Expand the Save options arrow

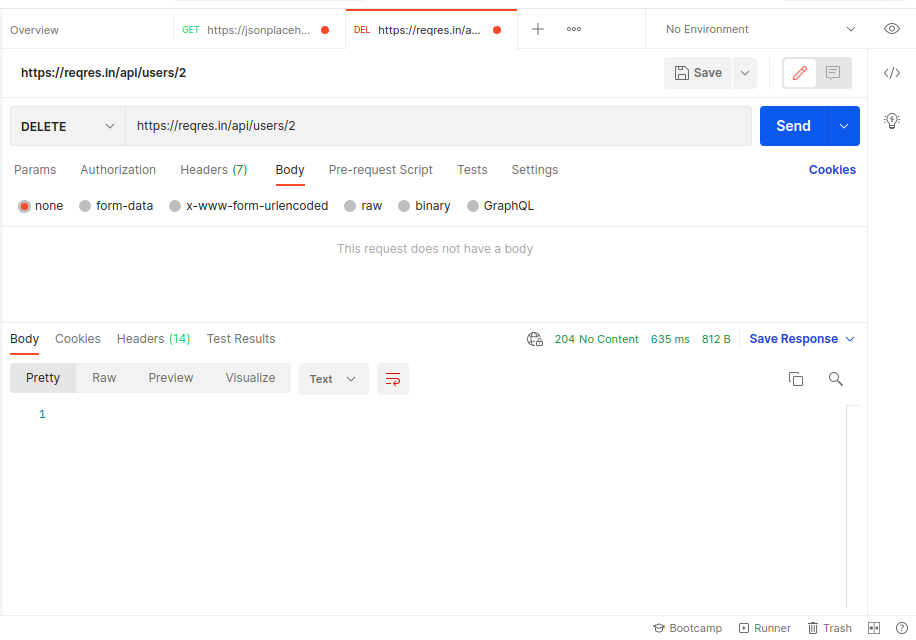[745, 73]
